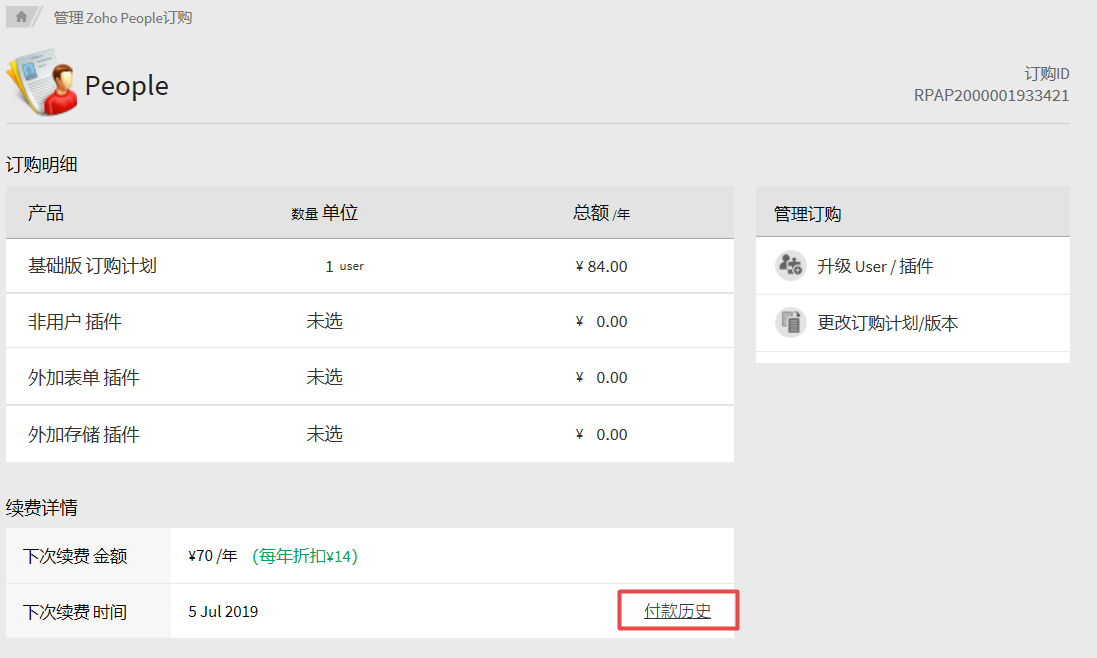Click the 外加表单 插件 row label
The image size is (1097, 658).
click(x=83, y=378)
